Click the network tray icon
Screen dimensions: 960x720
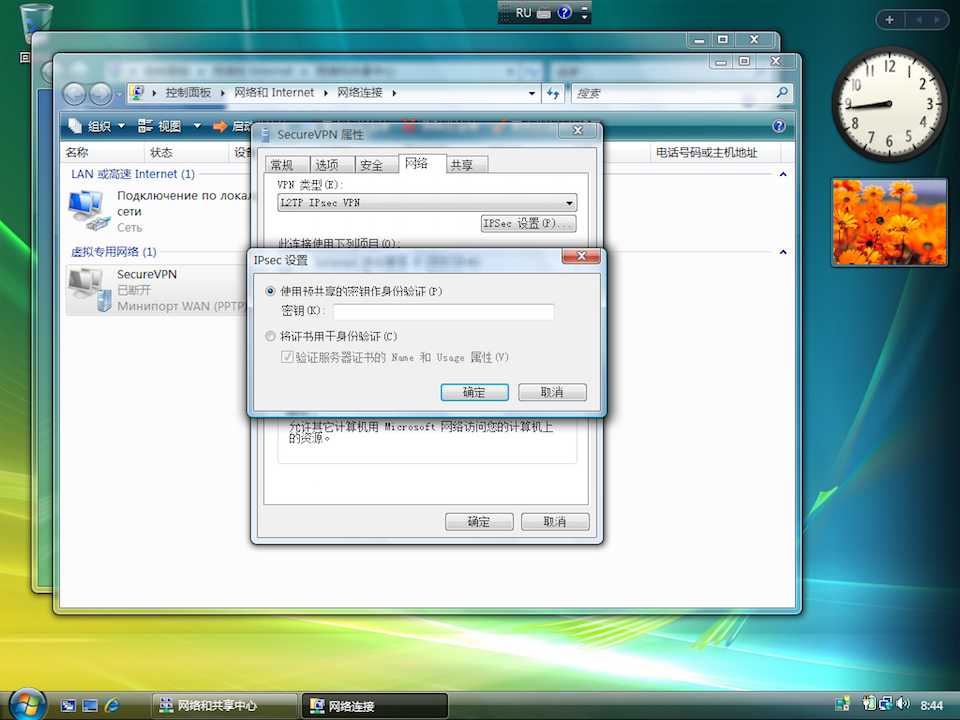pyautogui.click(x=885, y=704)
